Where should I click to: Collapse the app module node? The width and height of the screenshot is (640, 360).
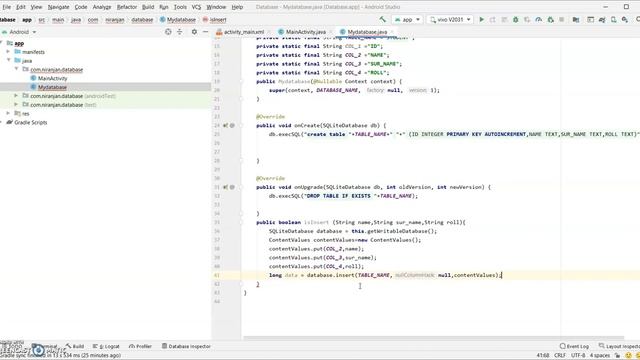1,43
